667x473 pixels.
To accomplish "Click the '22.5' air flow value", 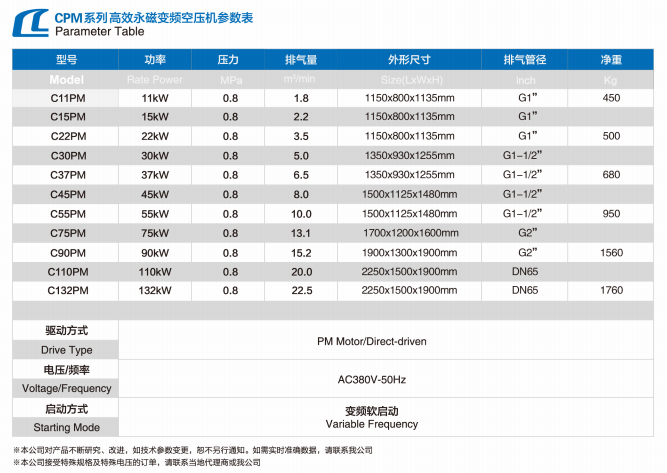I will [302, 291].
